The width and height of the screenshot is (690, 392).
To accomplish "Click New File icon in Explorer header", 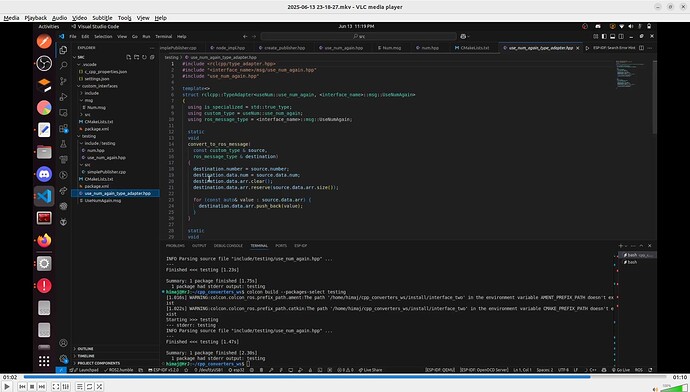I will 128,57.
